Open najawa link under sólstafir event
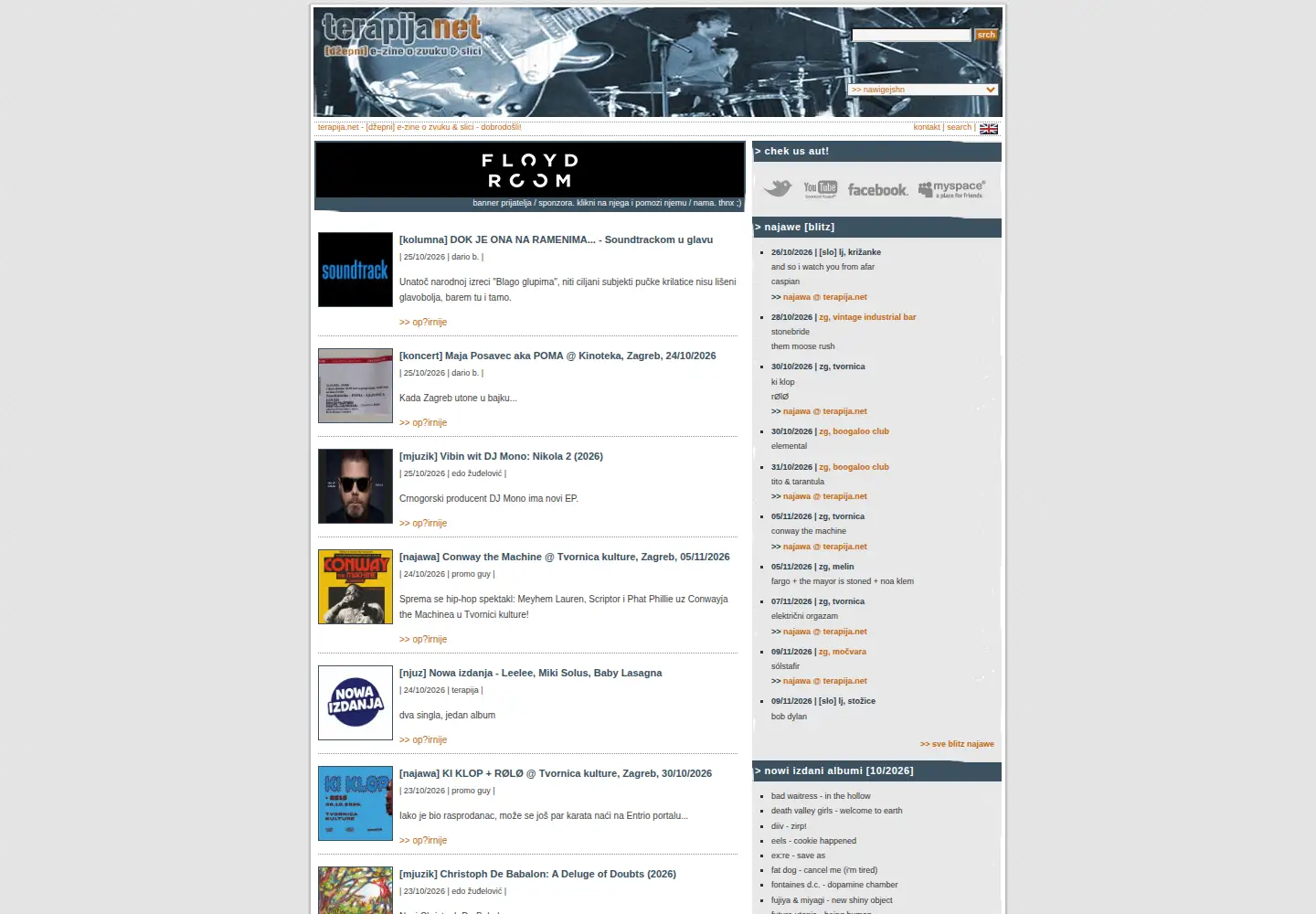 pyautogui.click(x=825, y=681)
